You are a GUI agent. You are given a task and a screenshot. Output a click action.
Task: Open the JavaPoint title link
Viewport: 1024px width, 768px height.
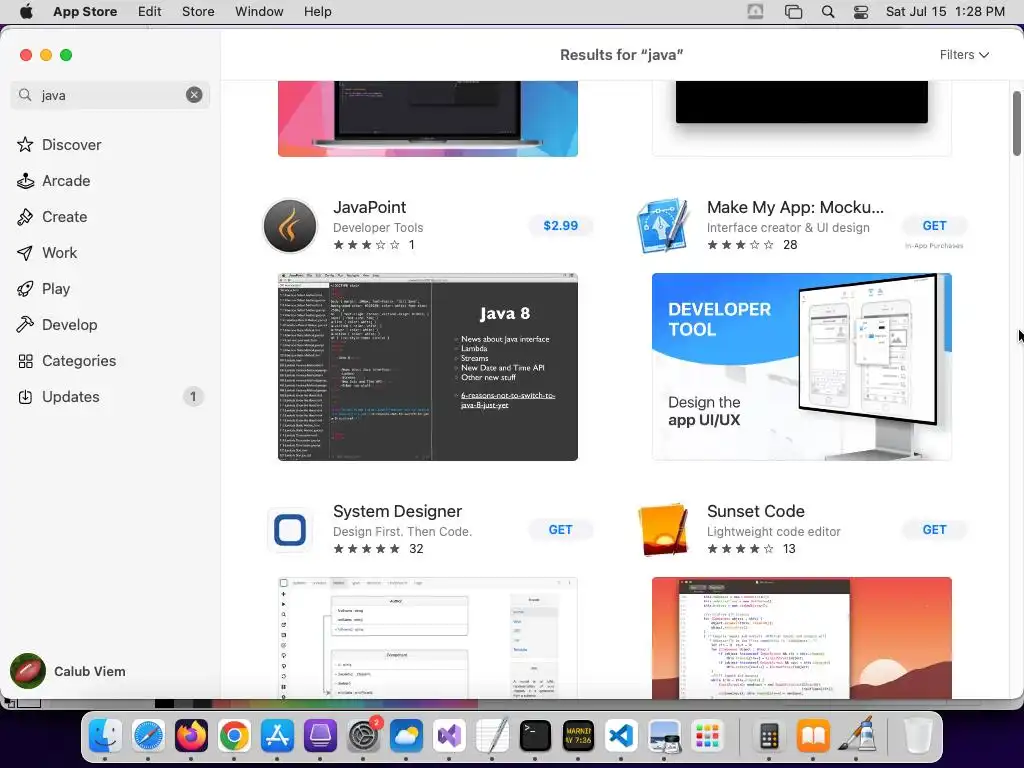coord(370,207)
